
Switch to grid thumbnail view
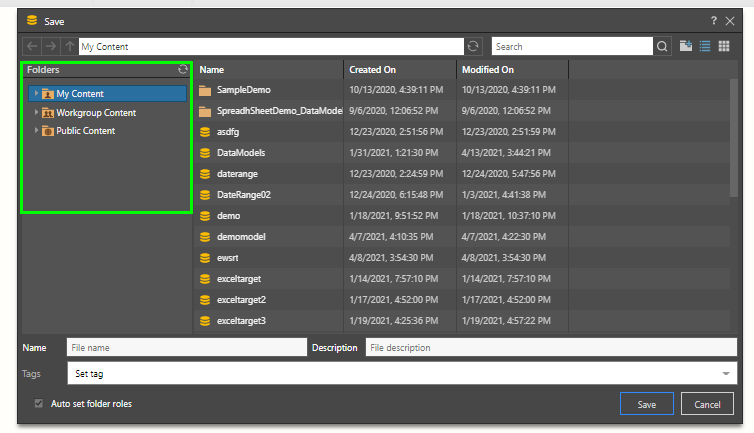724,46
